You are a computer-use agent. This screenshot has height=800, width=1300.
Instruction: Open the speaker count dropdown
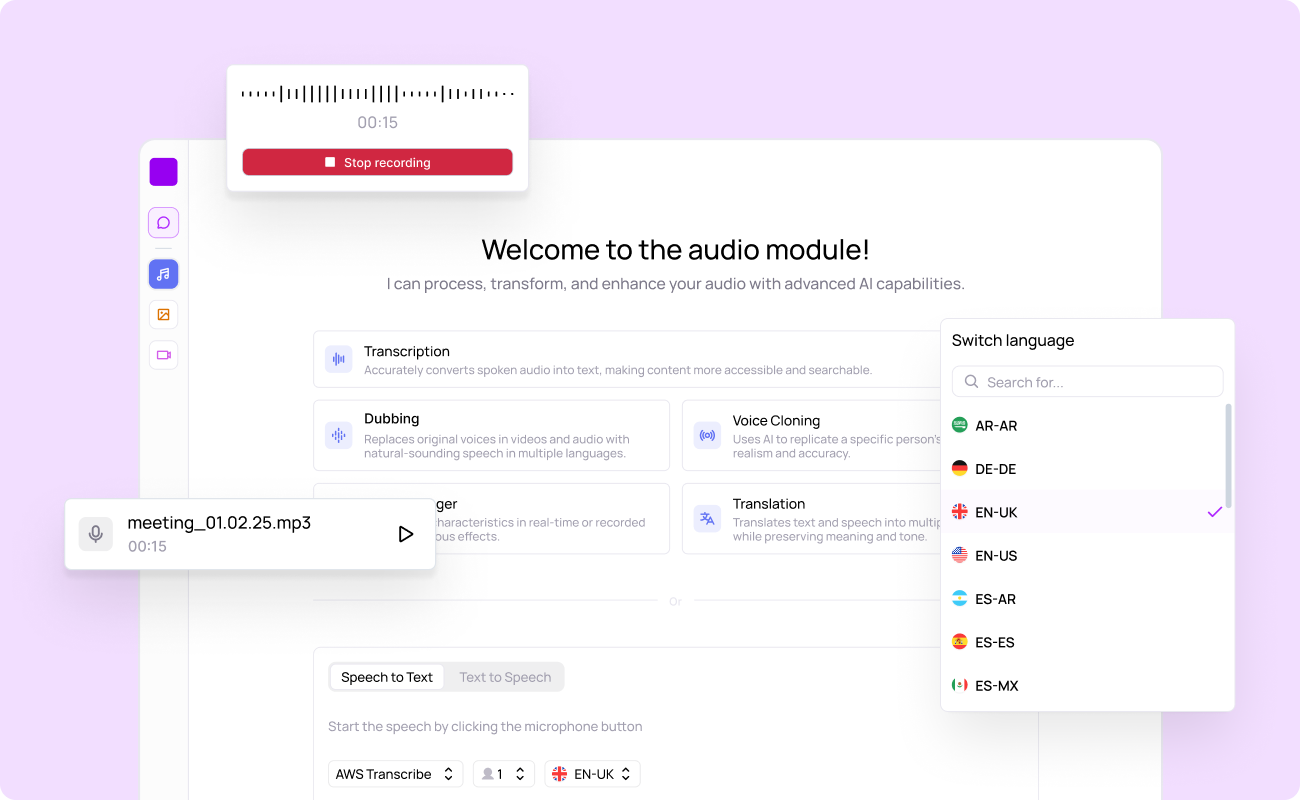(504, 774)
